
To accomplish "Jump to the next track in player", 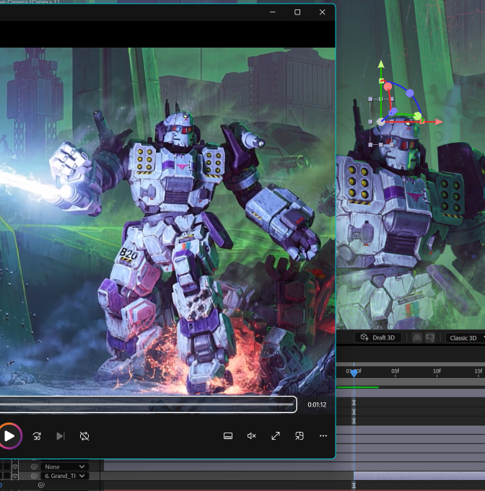I will coord(60,436).
